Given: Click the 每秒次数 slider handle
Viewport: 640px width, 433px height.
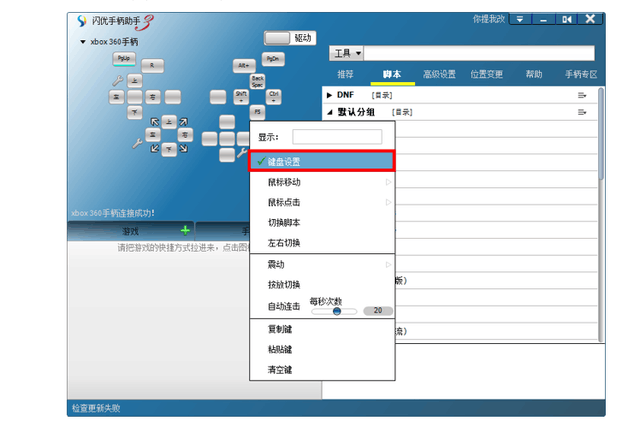Looking at the screenshot, I should [x=337, y=311].
